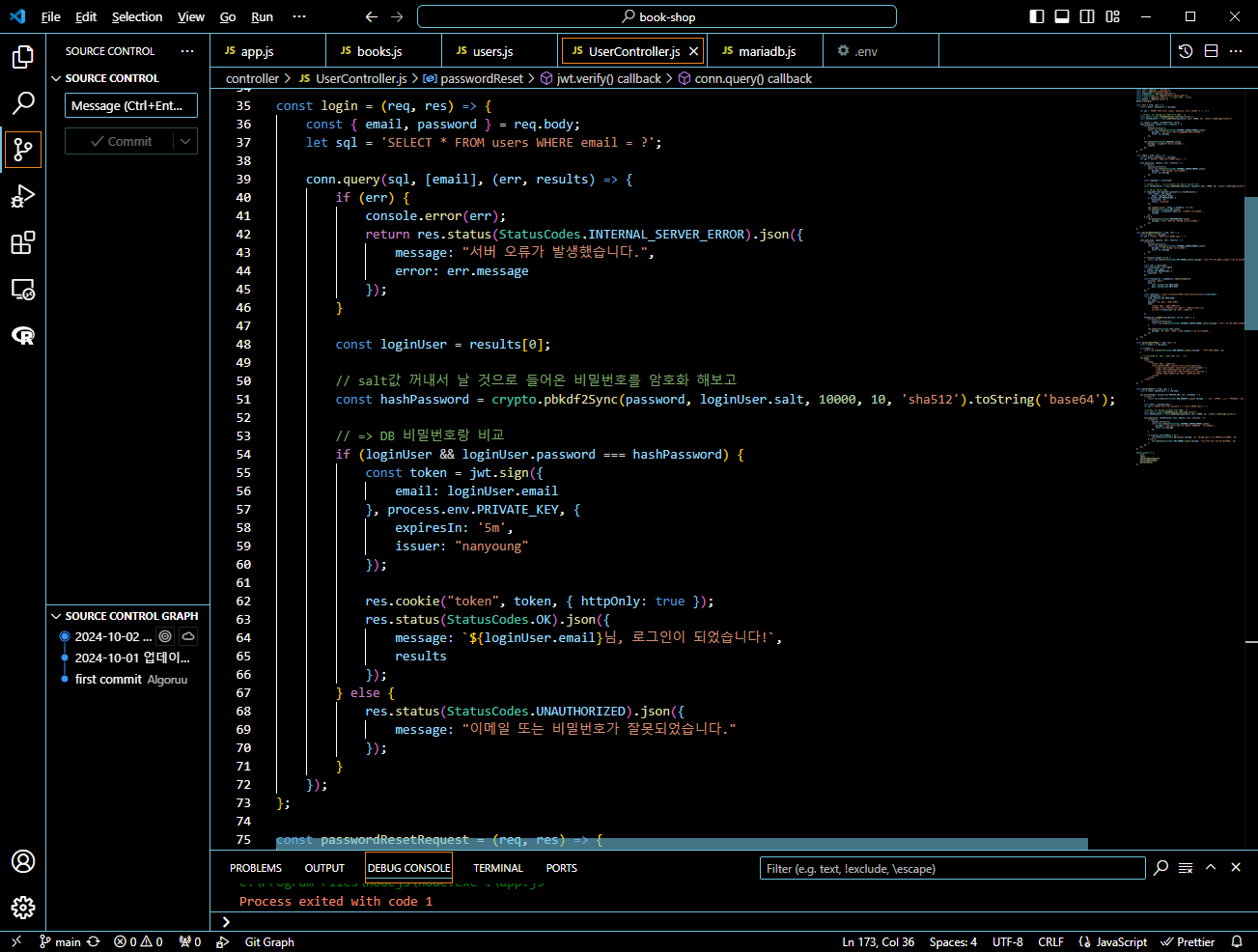Viewport: 1258px width, 952px height.
Task: Open Git Graph from status bar
Action: [269, 941]
